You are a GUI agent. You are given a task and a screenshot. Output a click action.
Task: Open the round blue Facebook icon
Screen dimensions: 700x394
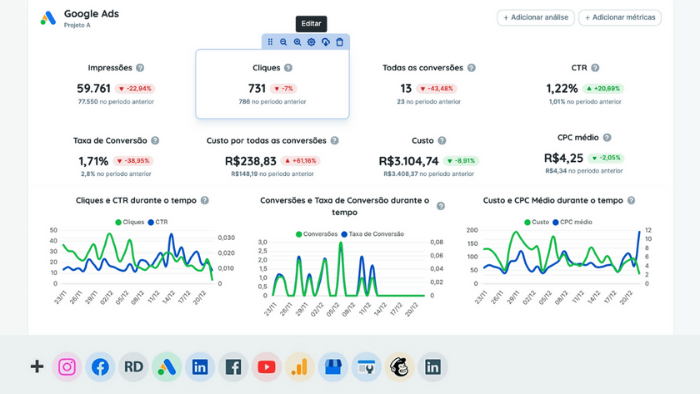coord(100,367)
